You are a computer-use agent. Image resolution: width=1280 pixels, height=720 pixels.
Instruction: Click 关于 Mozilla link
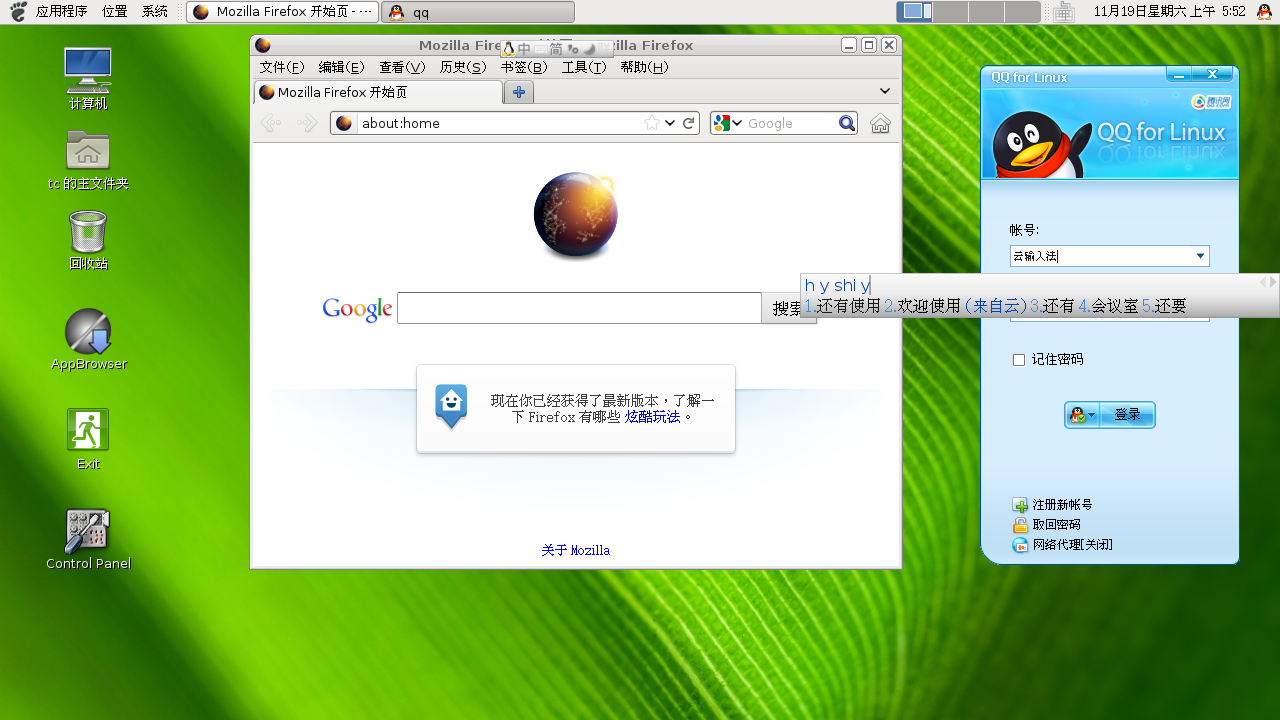(575, 550)
